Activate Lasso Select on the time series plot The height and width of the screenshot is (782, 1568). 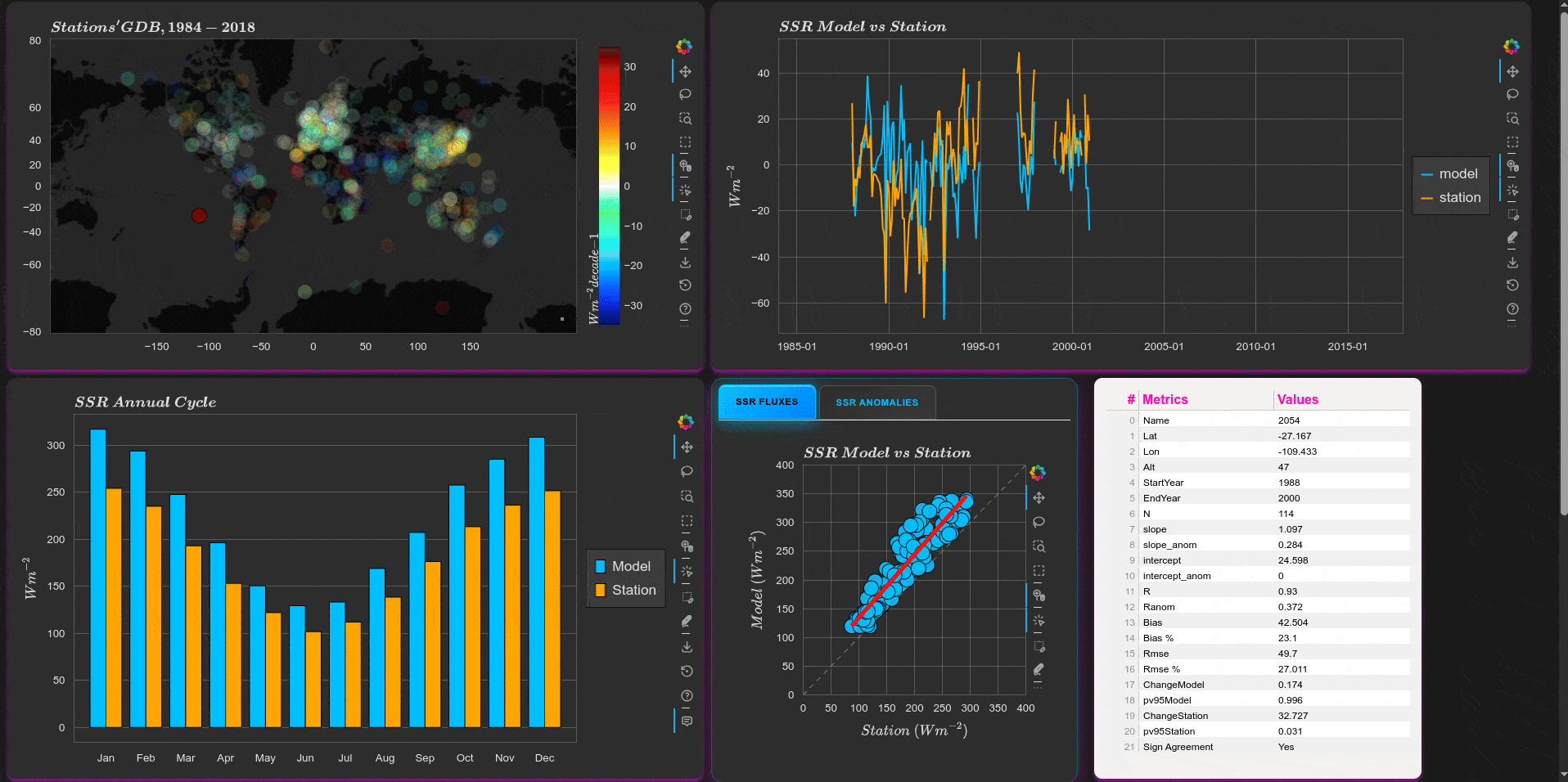[x=1512, y=95]
